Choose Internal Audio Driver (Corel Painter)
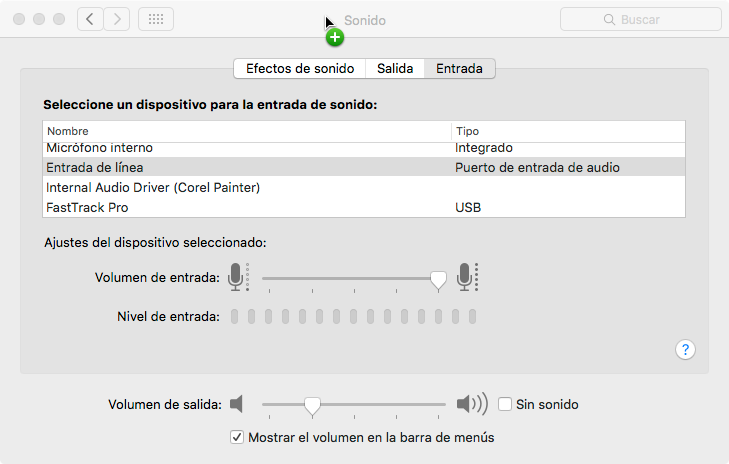 364,187
